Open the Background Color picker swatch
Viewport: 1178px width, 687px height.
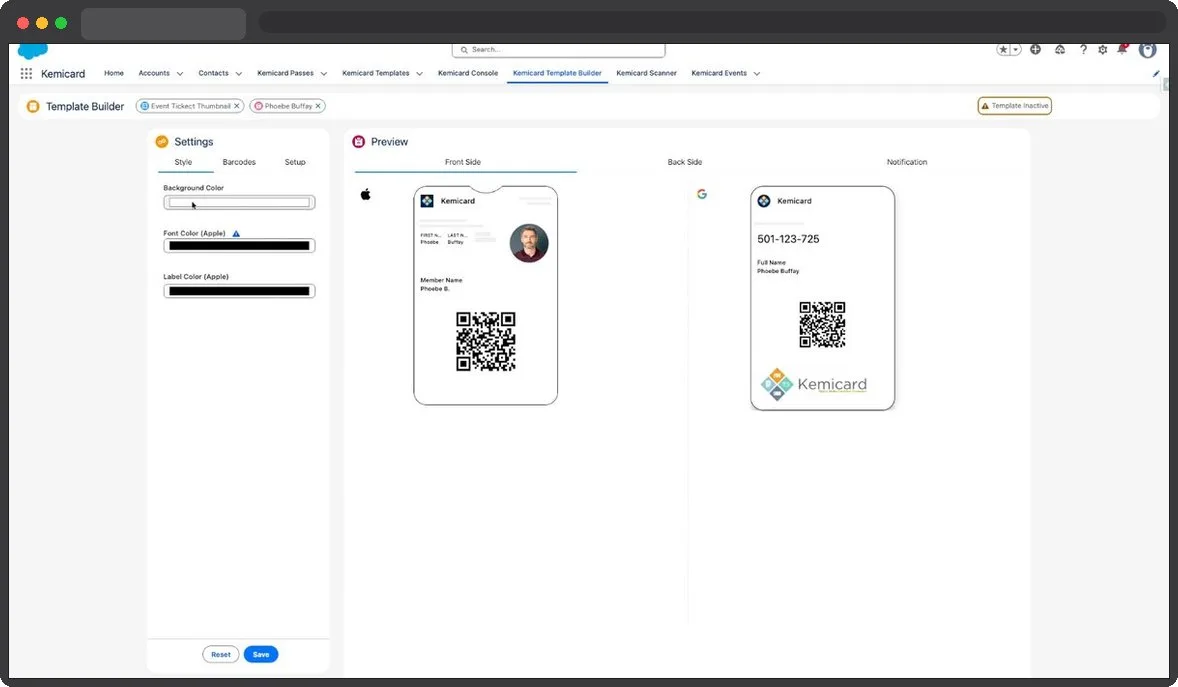tap(239, 202)
